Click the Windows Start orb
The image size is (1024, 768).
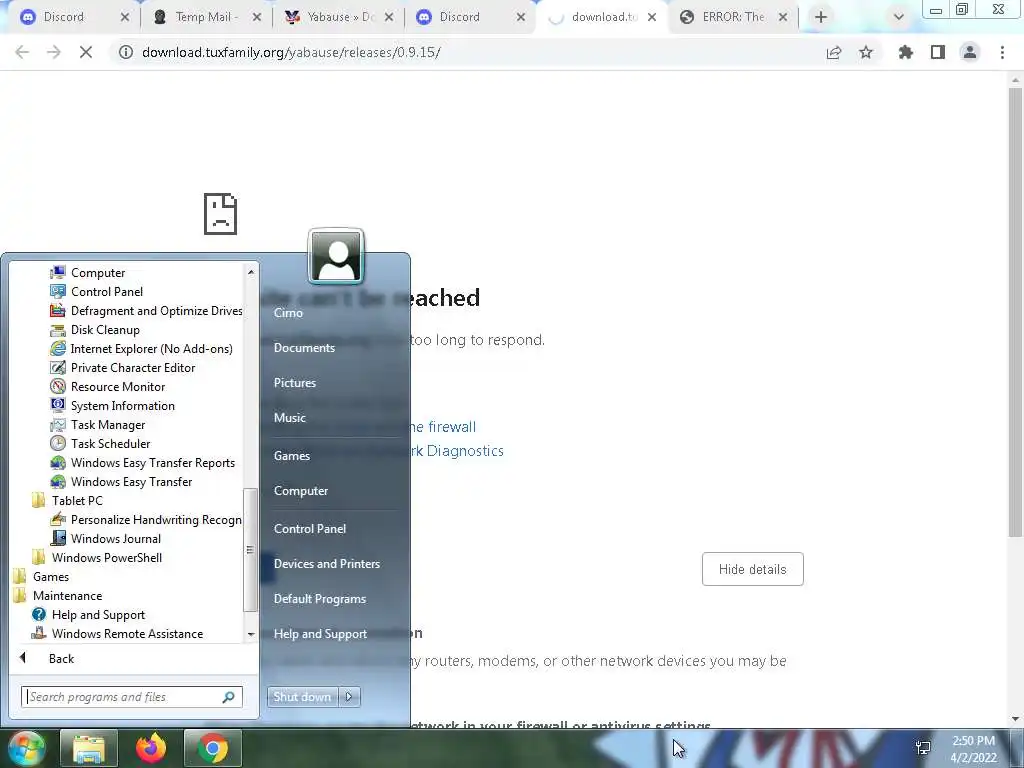tap(27, 748)
